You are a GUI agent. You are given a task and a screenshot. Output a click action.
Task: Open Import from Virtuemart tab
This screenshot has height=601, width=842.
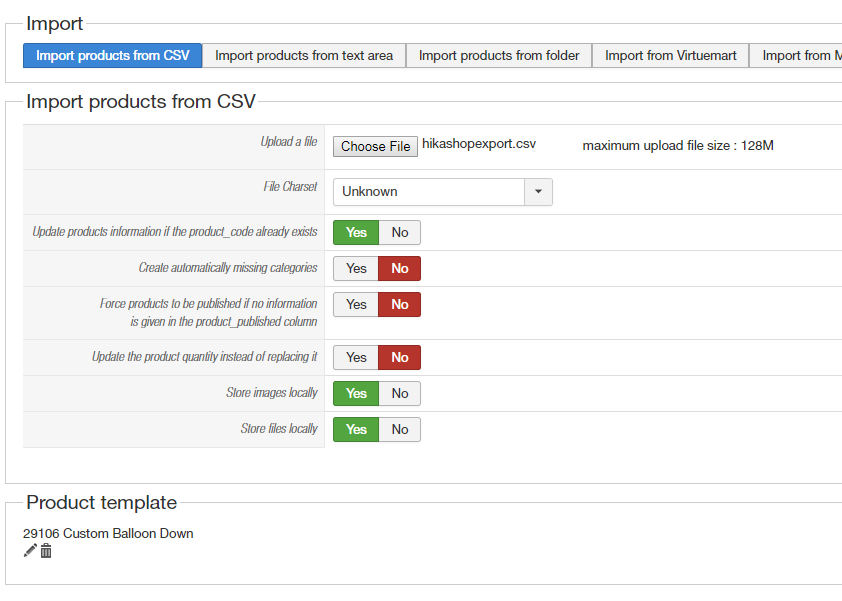tap(670, 56)
